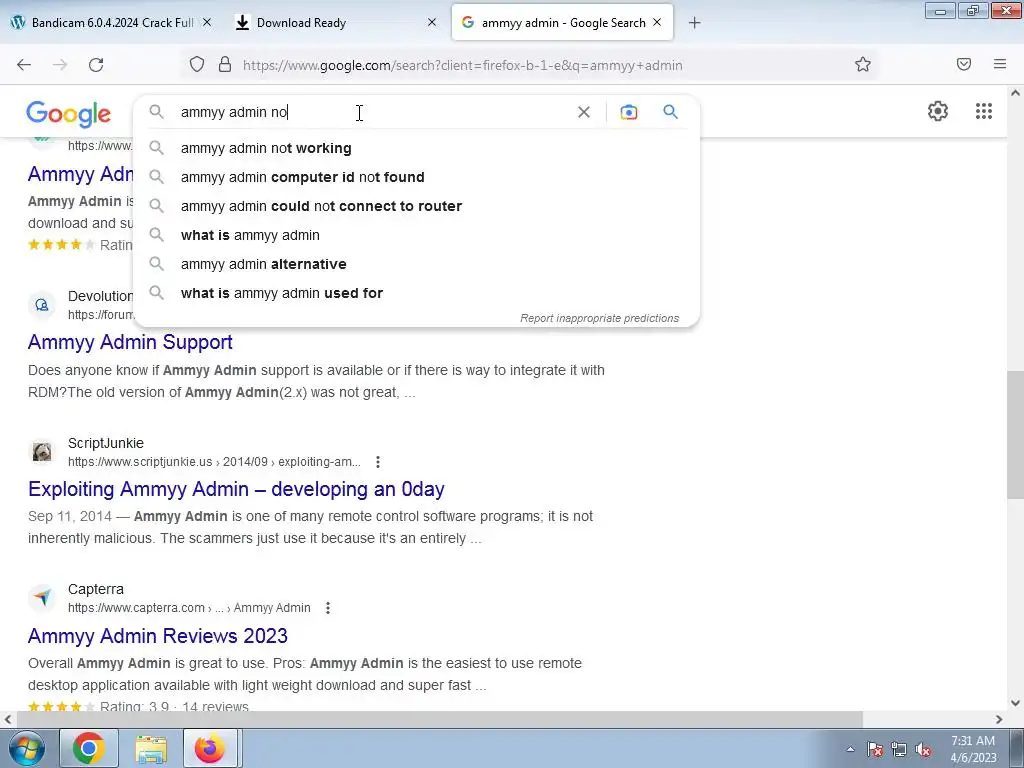Click the scriptjunkie.us URL breadcrumb
Image resolution: width=1024 pixels, height=768 pixels.
(214, 462)
